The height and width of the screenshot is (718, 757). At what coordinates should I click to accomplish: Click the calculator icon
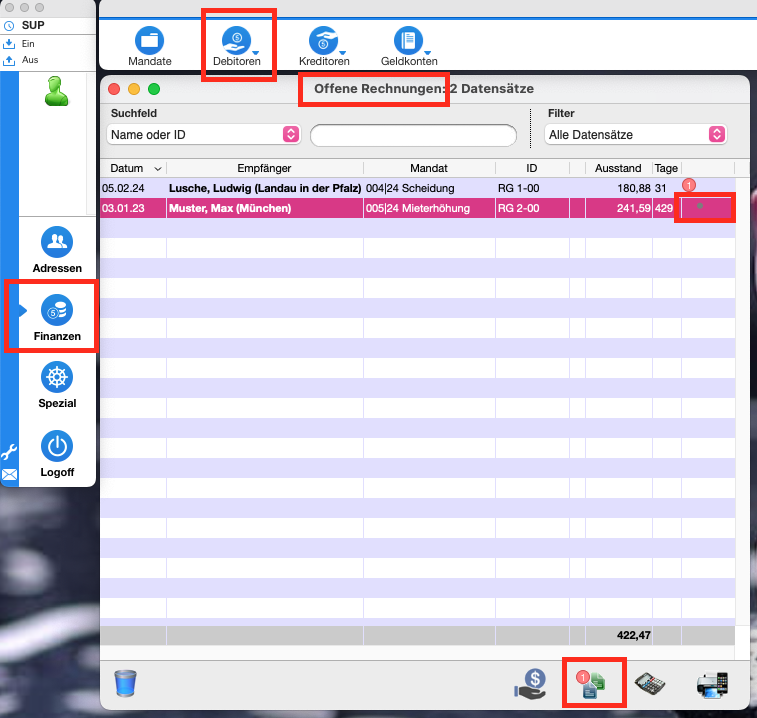coord(649,684)
